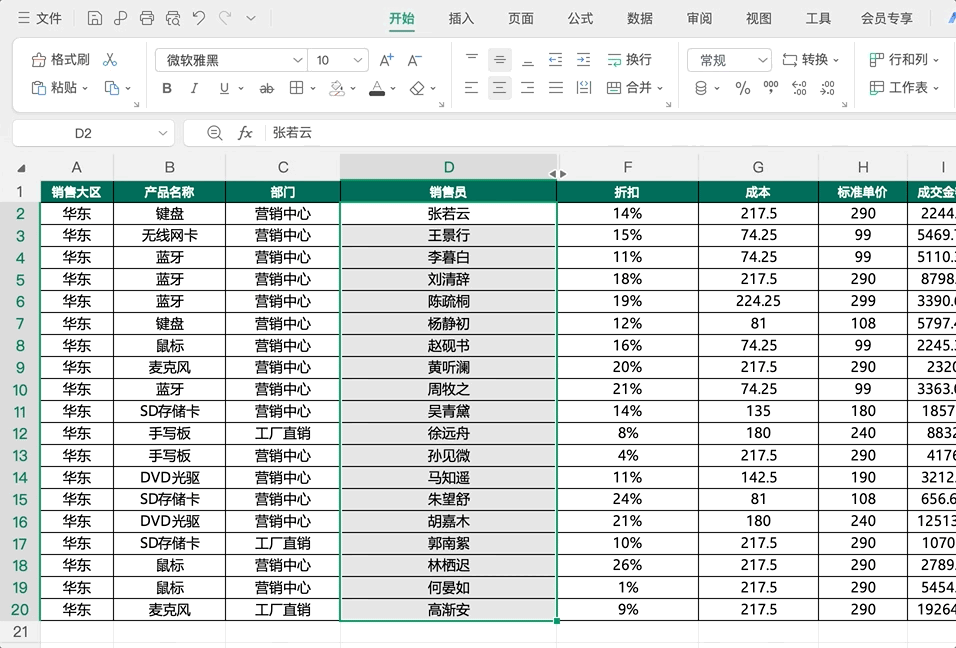956x648 pixels.
Task: Click the distributed alignment icon
Action: click(583, 88)
